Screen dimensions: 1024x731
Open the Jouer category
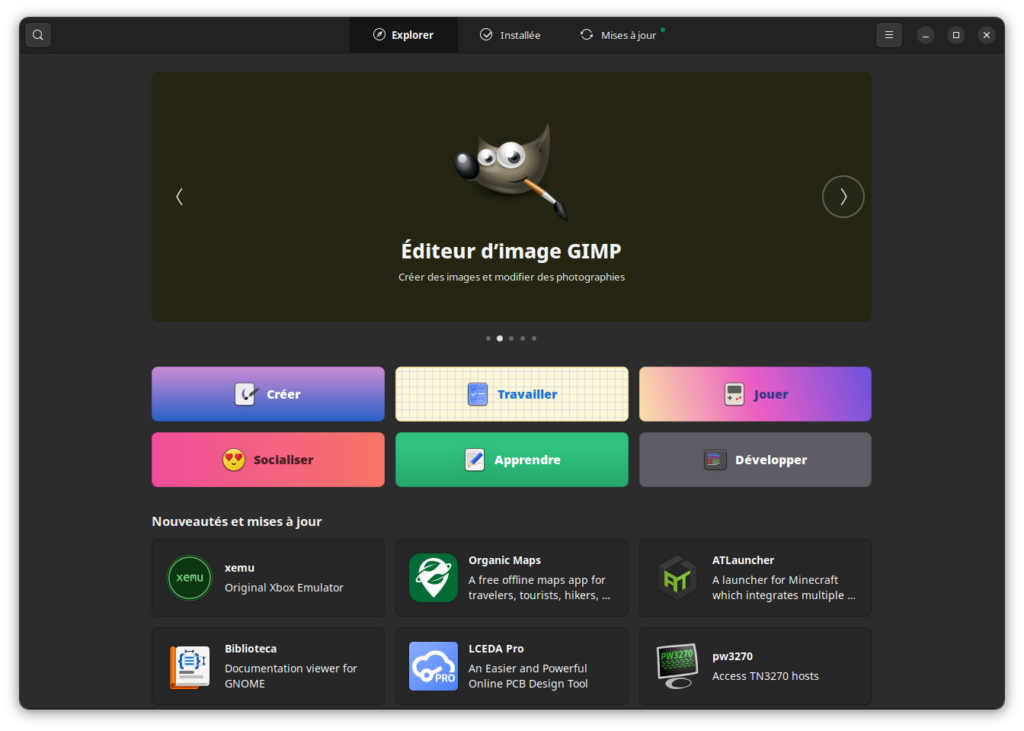pos(755,394)
